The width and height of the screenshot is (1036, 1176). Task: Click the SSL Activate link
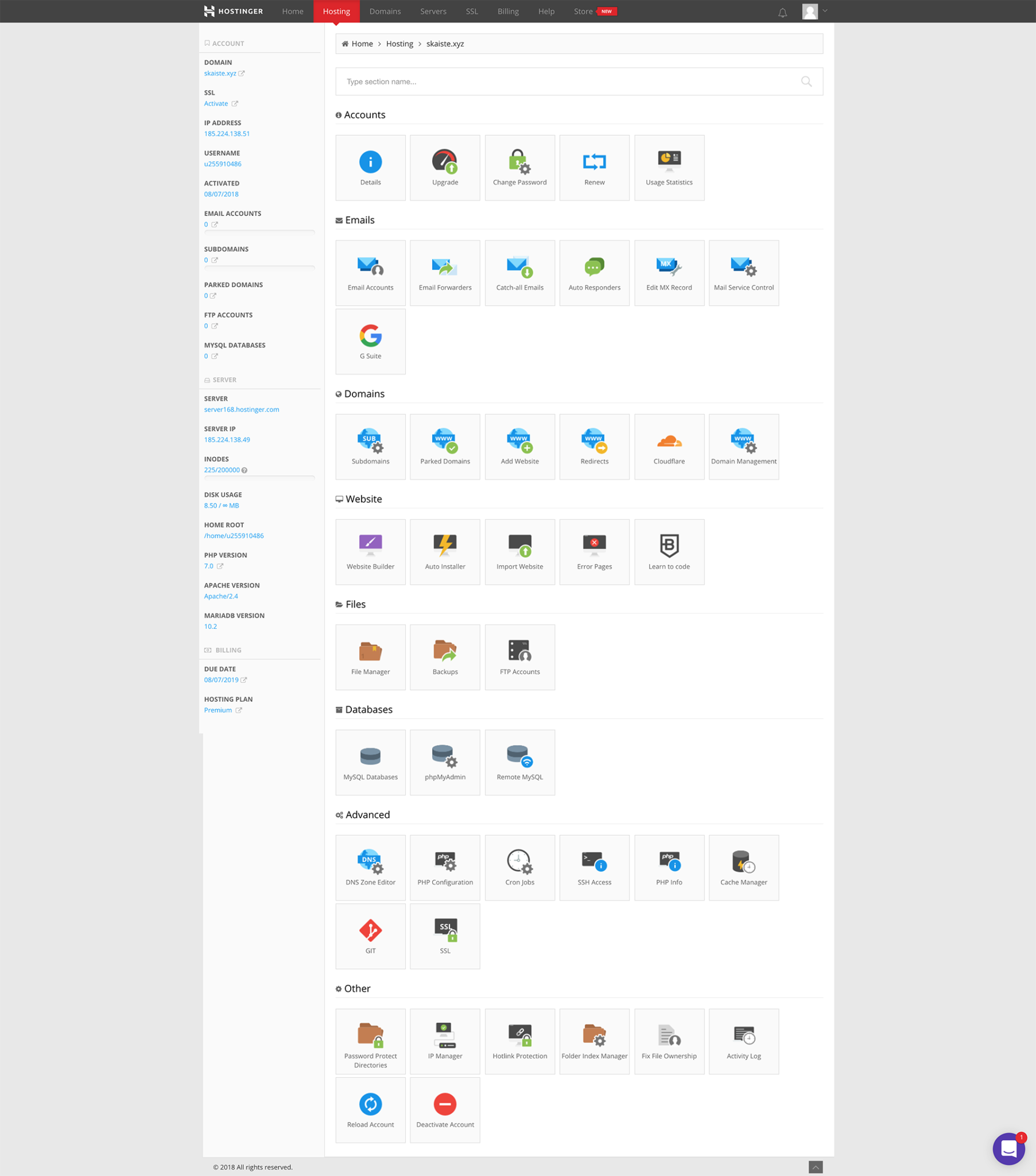216,103
